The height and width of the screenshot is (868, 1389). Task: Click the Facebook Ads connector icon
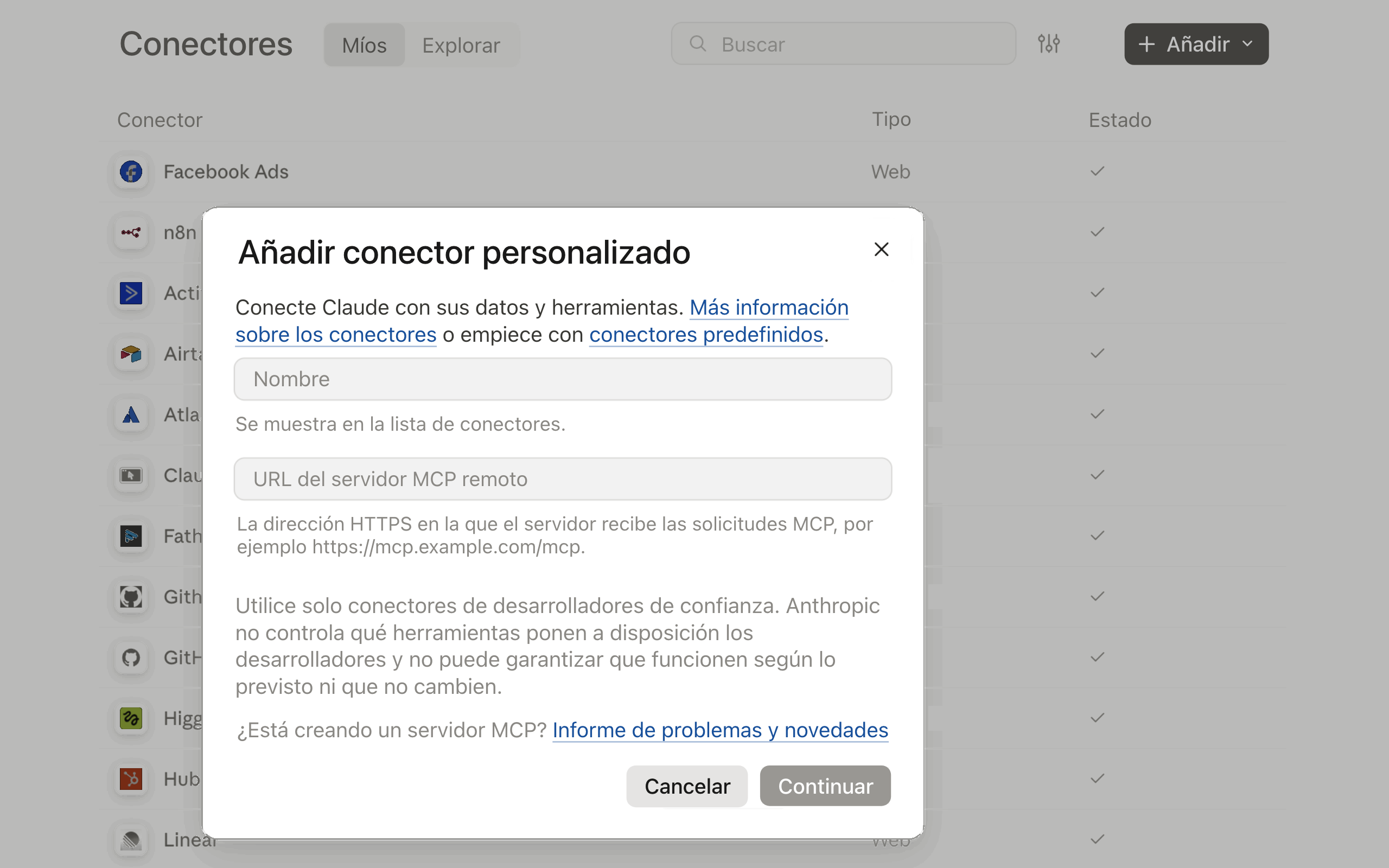point(131,171)
